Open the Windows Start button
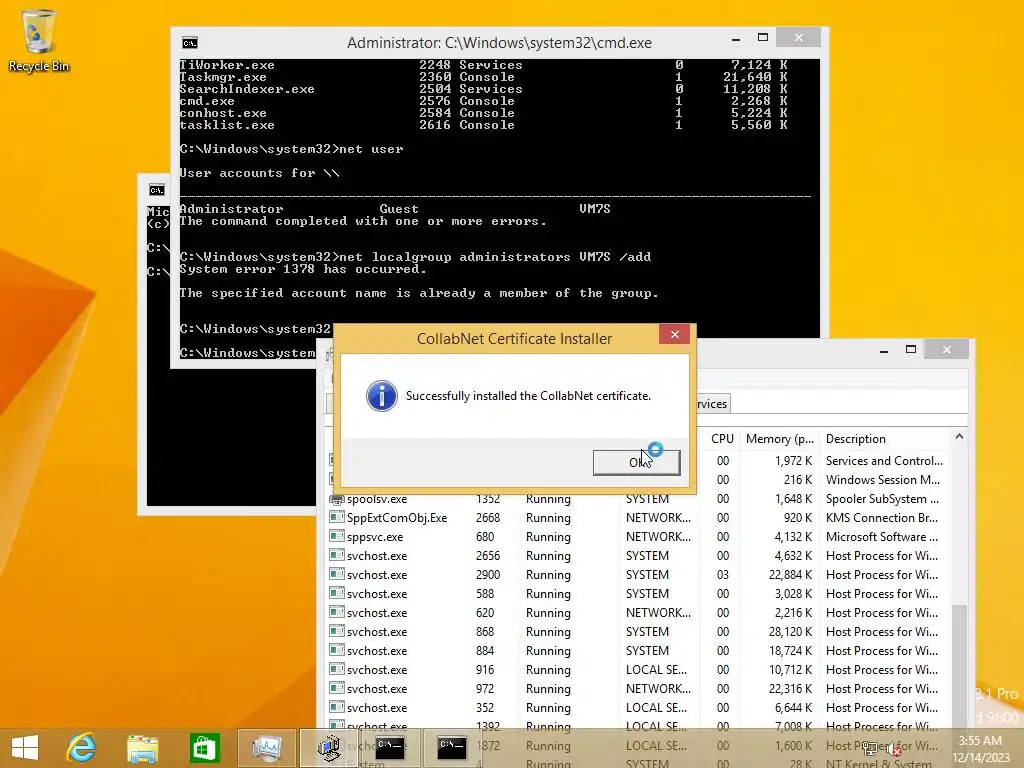This screenshot has height=768, width=1024. tap(25, 747)
